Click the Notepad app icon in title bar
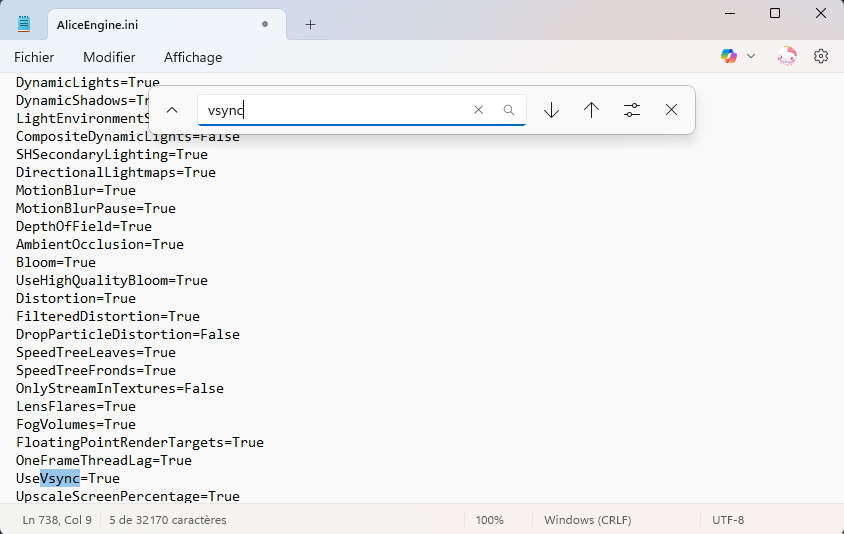 (x=24, y=24)
